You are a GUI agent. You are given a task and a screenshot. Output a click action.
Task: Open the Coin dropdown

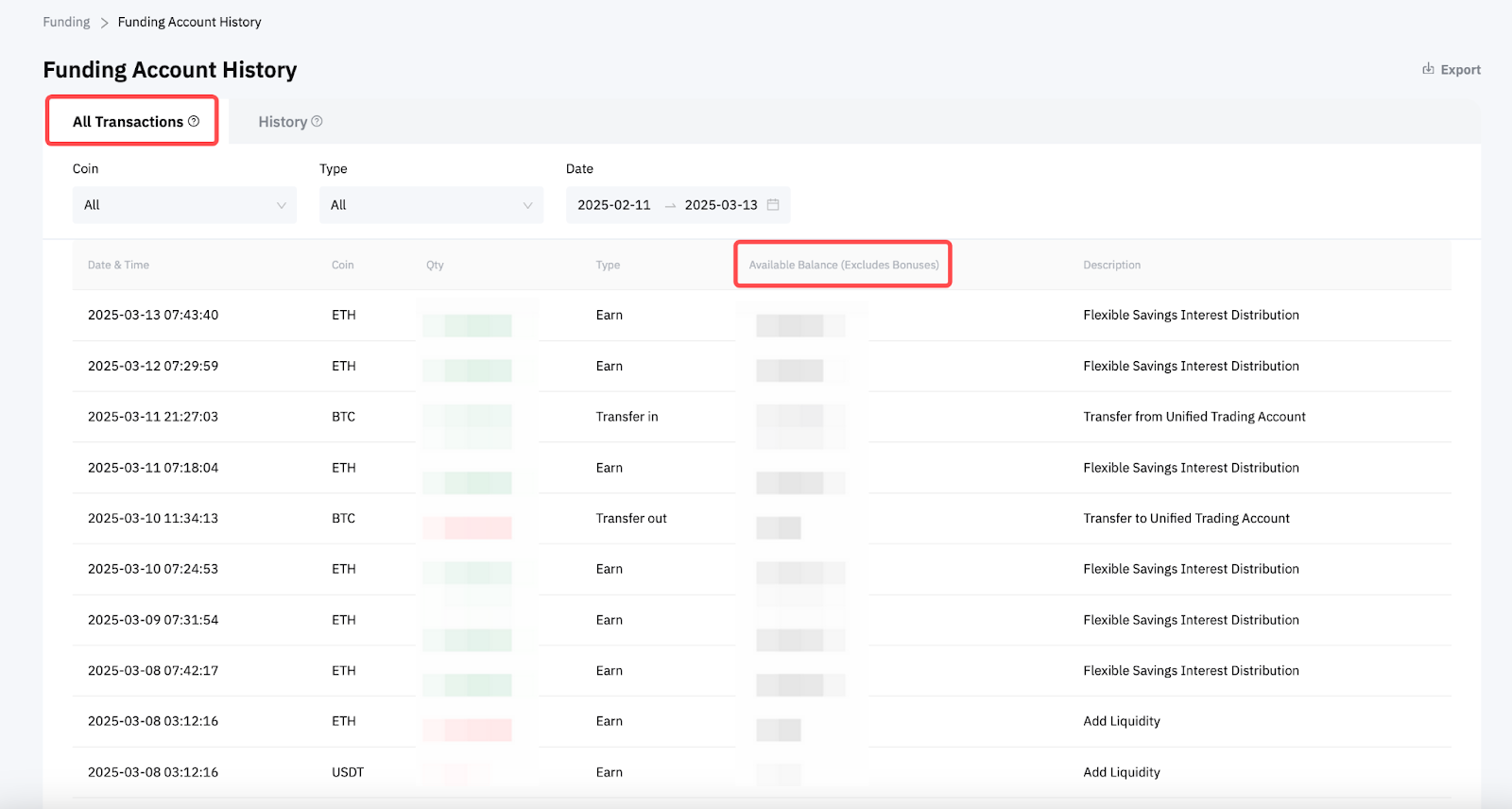point(184,205)
